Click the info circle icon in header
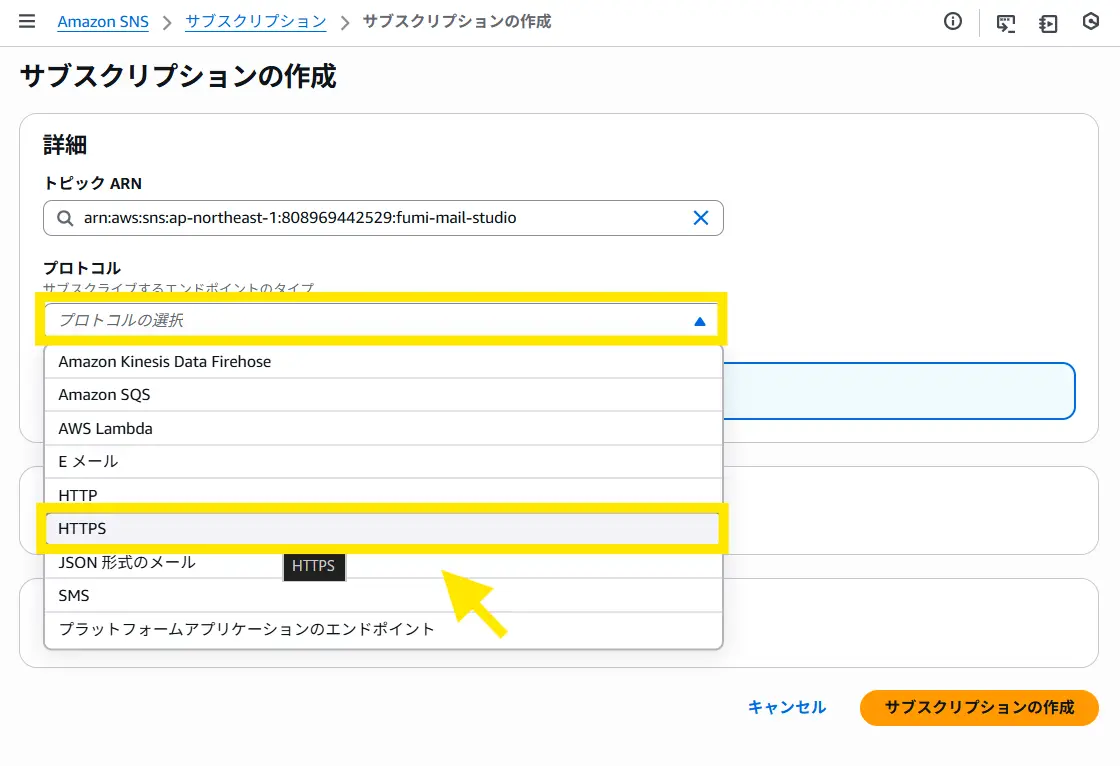This screenshot has width=1120, height=766. (953, 22)
